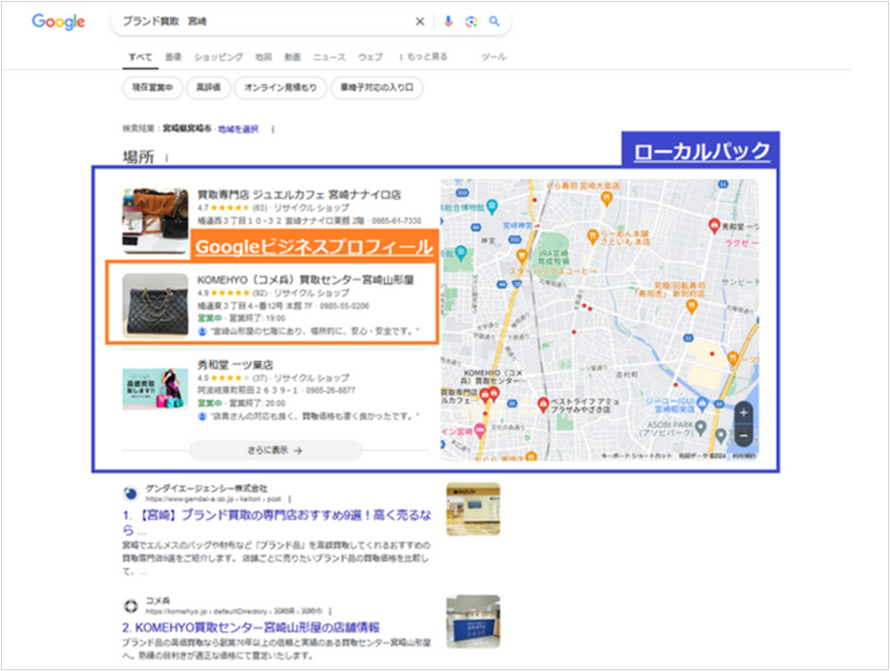Image resolution: width=890 pixels, height=671 pixels.
Task: Select the KOMEHYO pin on the map
Action: tap(492, 394)
